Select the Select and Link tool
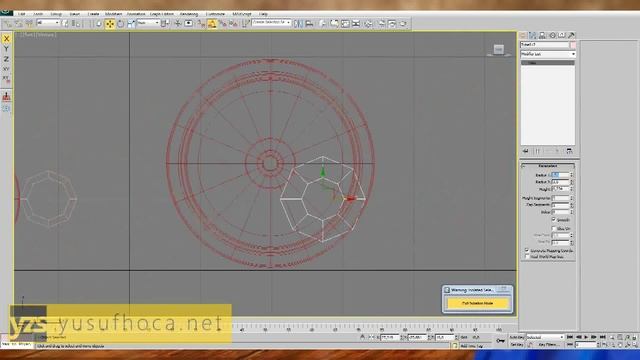 point(8,24)
